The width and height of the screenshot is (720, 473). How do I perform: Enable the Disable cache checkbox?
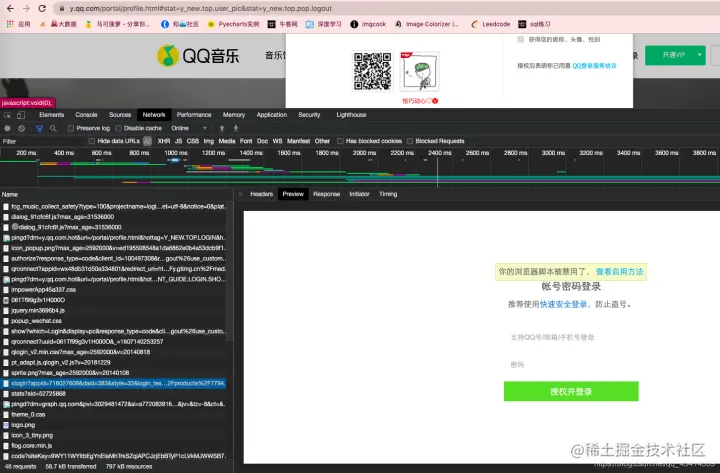tap(118, 129)
